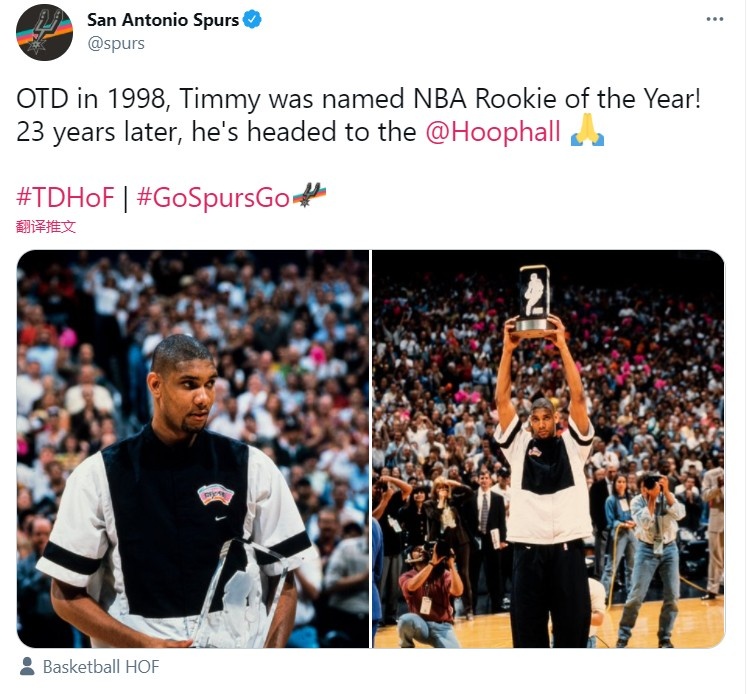Click the trophy in the right photo
Viewport: 749px width, 694px height.
(x=535, y=298)
